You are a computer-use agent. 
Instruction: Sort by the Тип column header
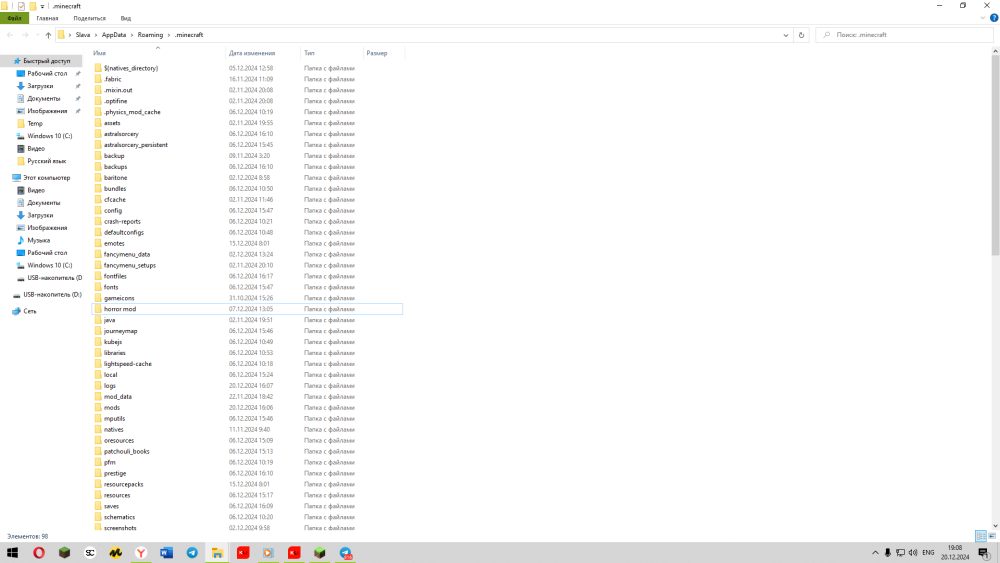pos(309,53)
